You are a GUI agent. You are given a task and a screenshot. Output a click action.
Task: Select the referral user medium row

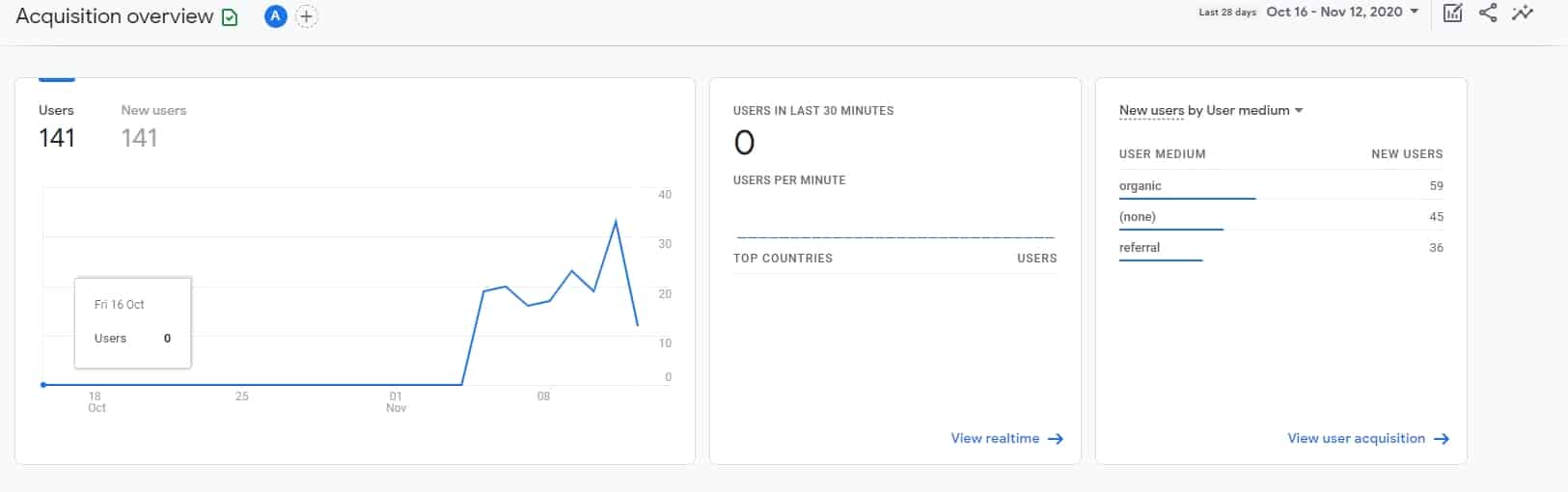point(1140,247)
